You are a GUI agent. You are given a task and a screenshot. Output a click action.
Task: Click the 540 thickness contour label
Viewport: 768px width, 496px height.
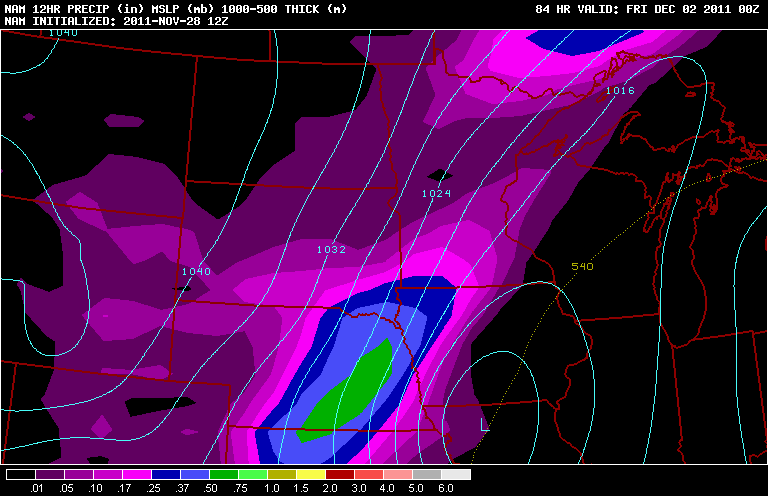(582, 266)
